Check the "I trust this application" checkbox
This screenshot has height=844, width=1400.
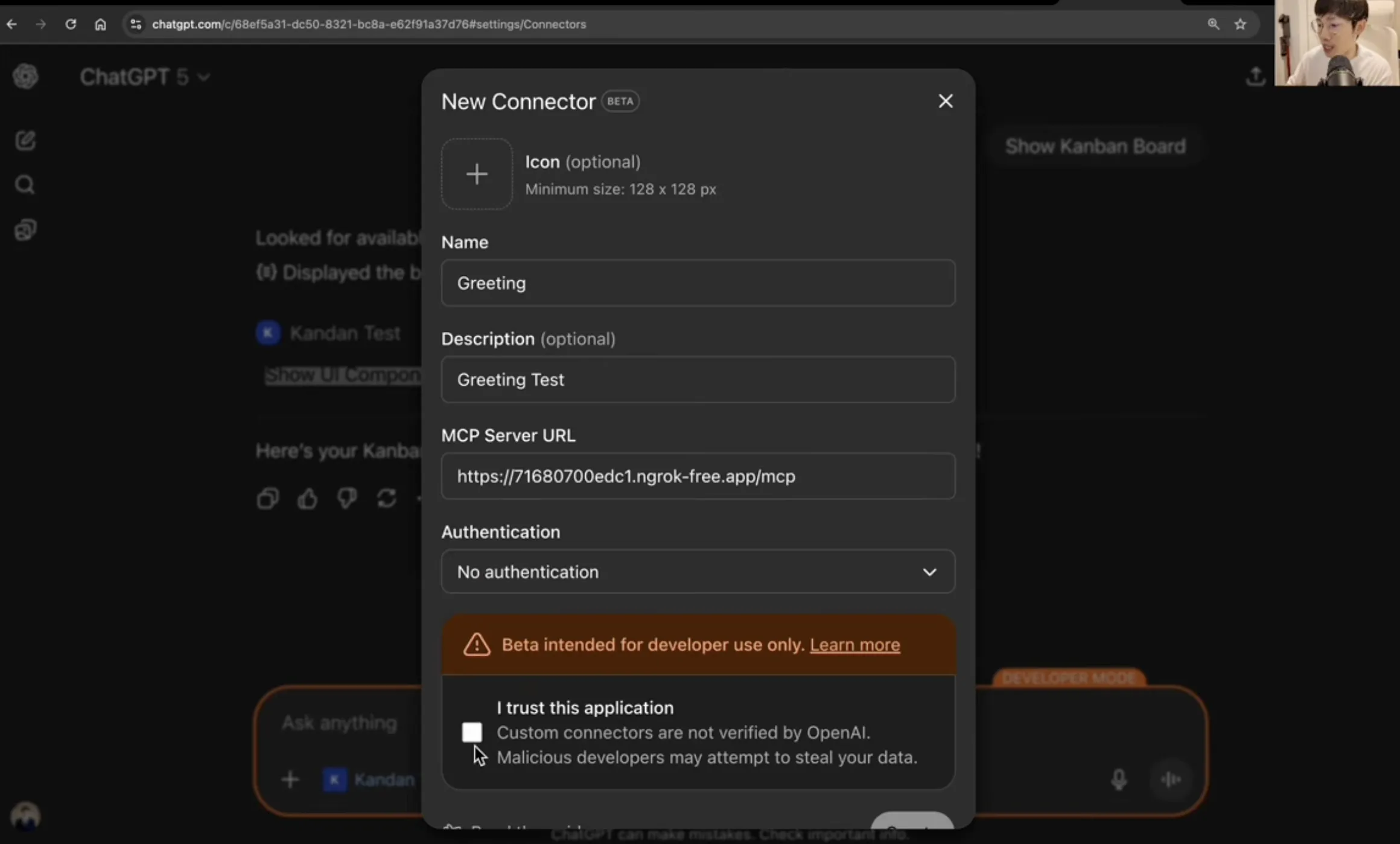point(472,732)
